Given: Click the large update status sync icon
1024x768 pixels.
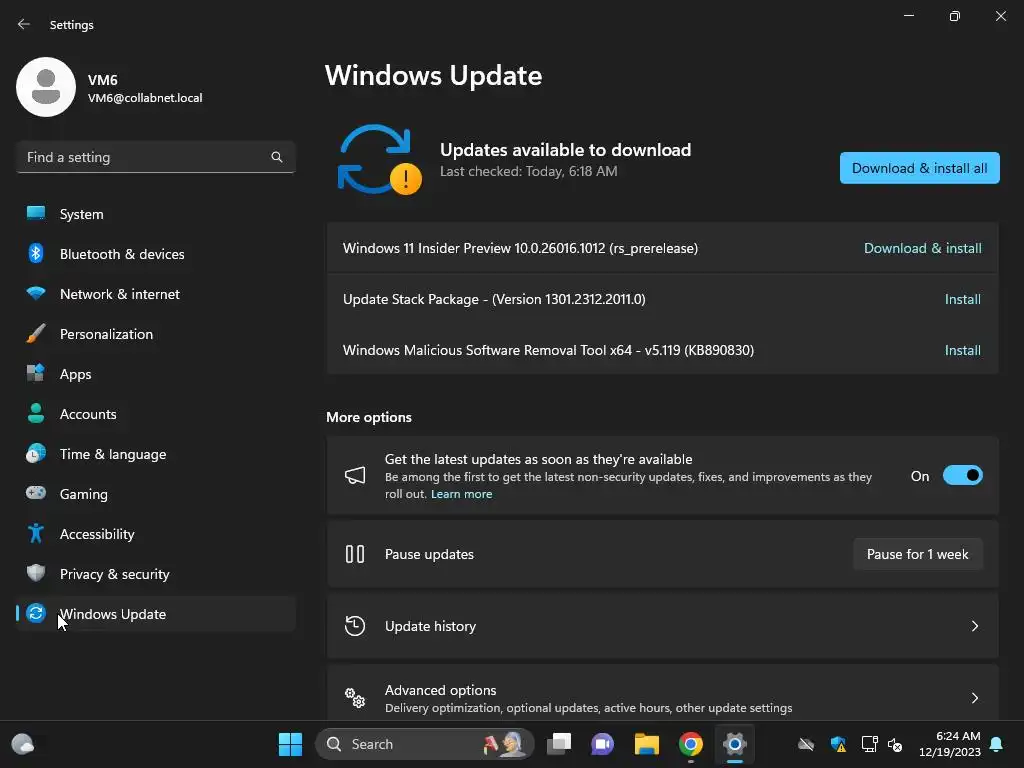Looking at the screenshot, I should pos(379,159).
